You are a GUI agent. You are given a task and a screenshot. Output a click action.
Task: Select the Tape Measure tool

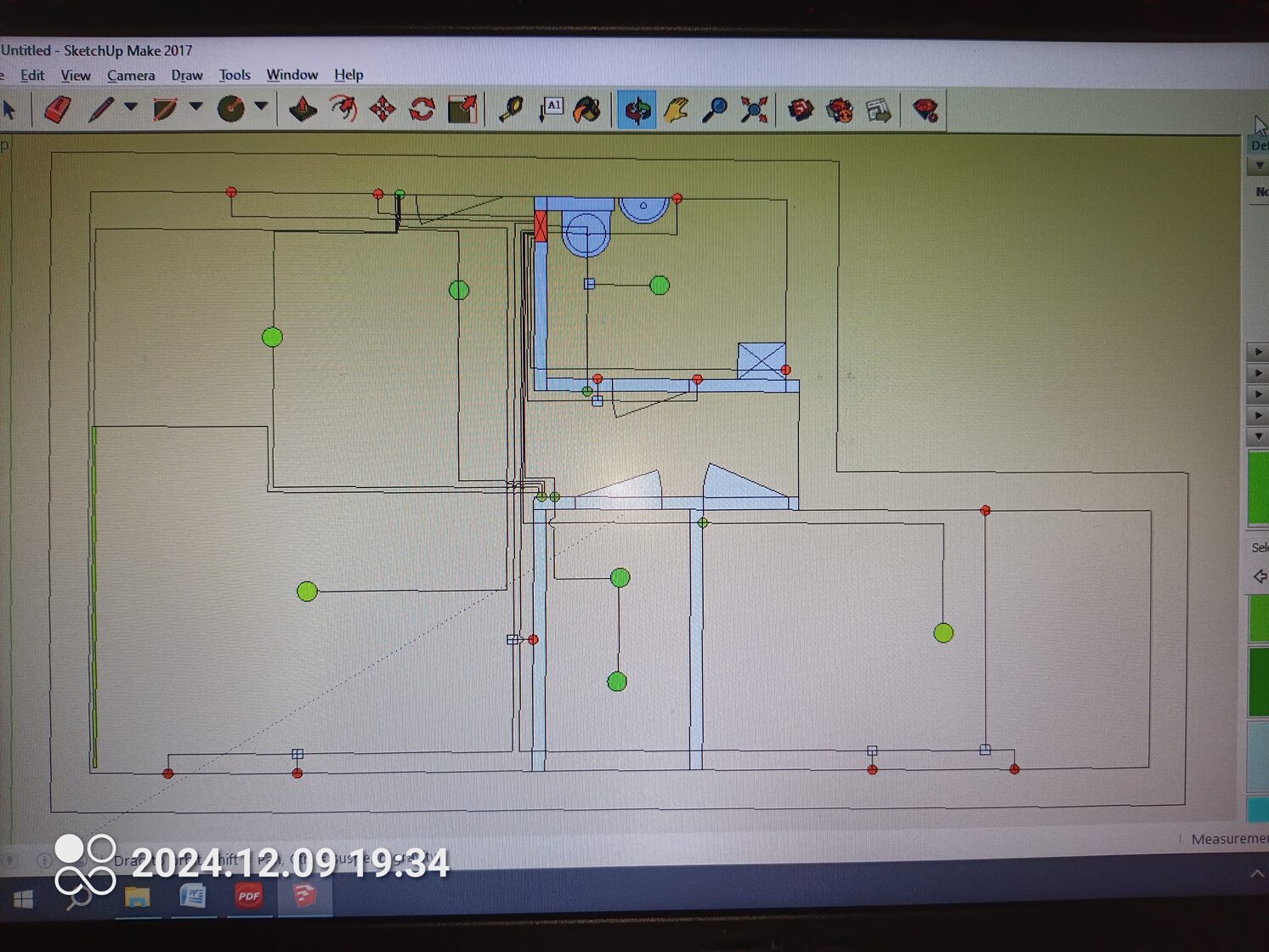(x=510, y=110)
